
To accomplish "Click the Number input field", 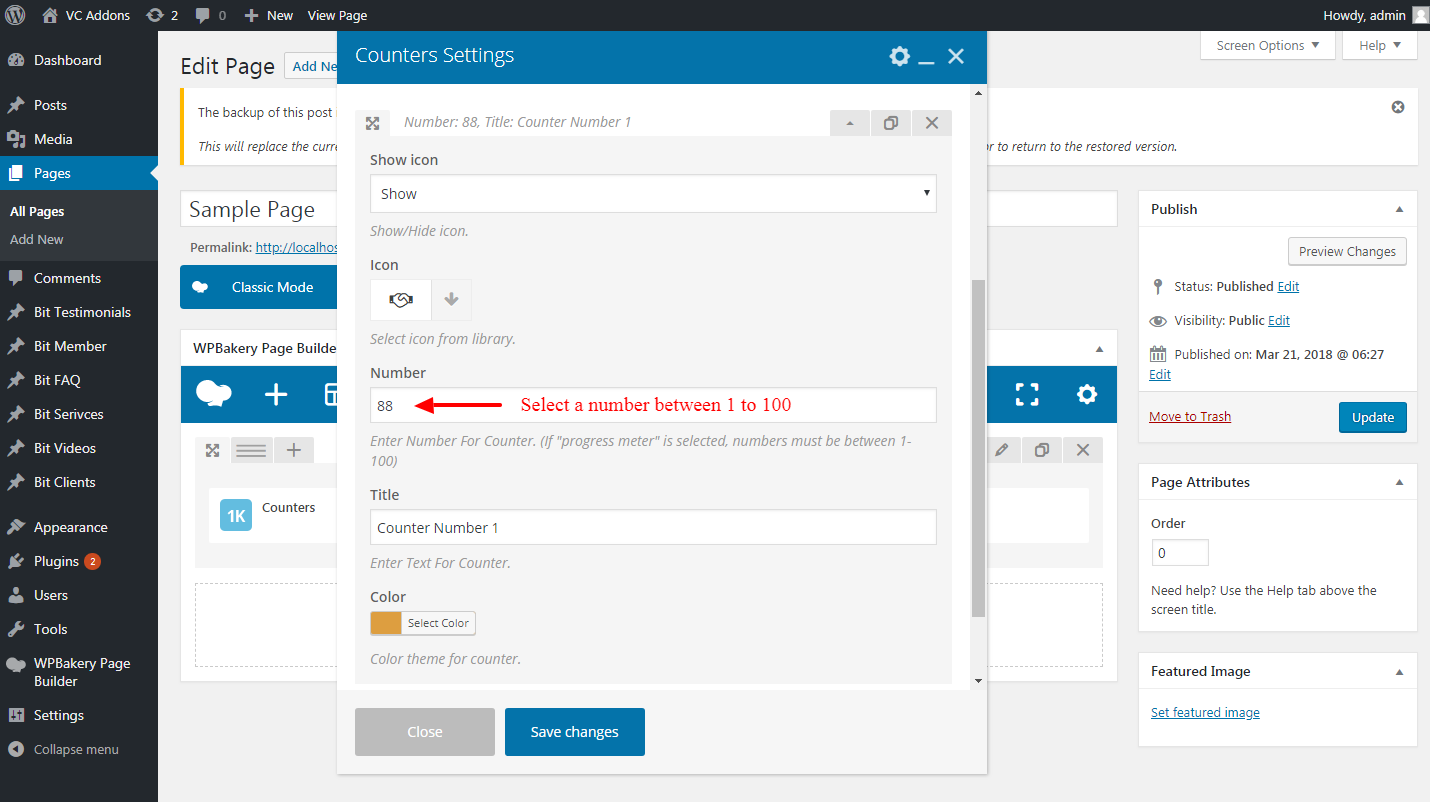I will 652,405.
